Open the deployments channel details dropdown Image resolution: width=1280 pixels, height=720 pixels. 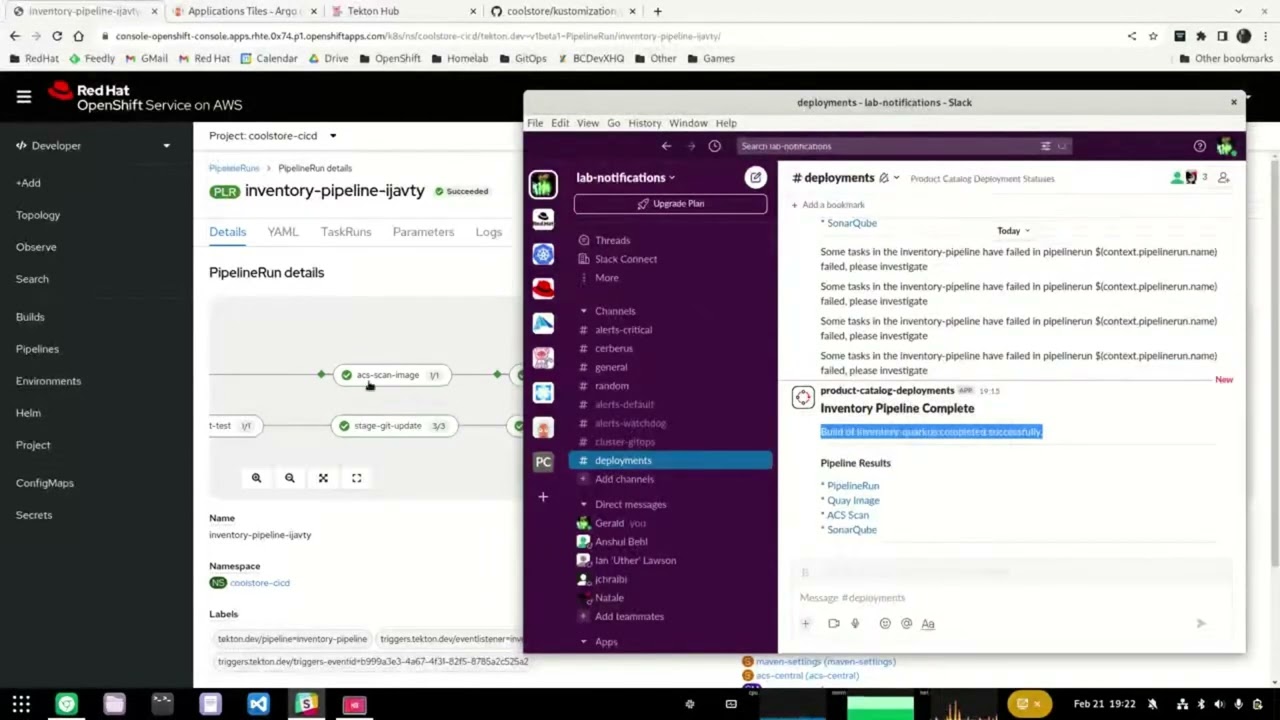[896, 178]
